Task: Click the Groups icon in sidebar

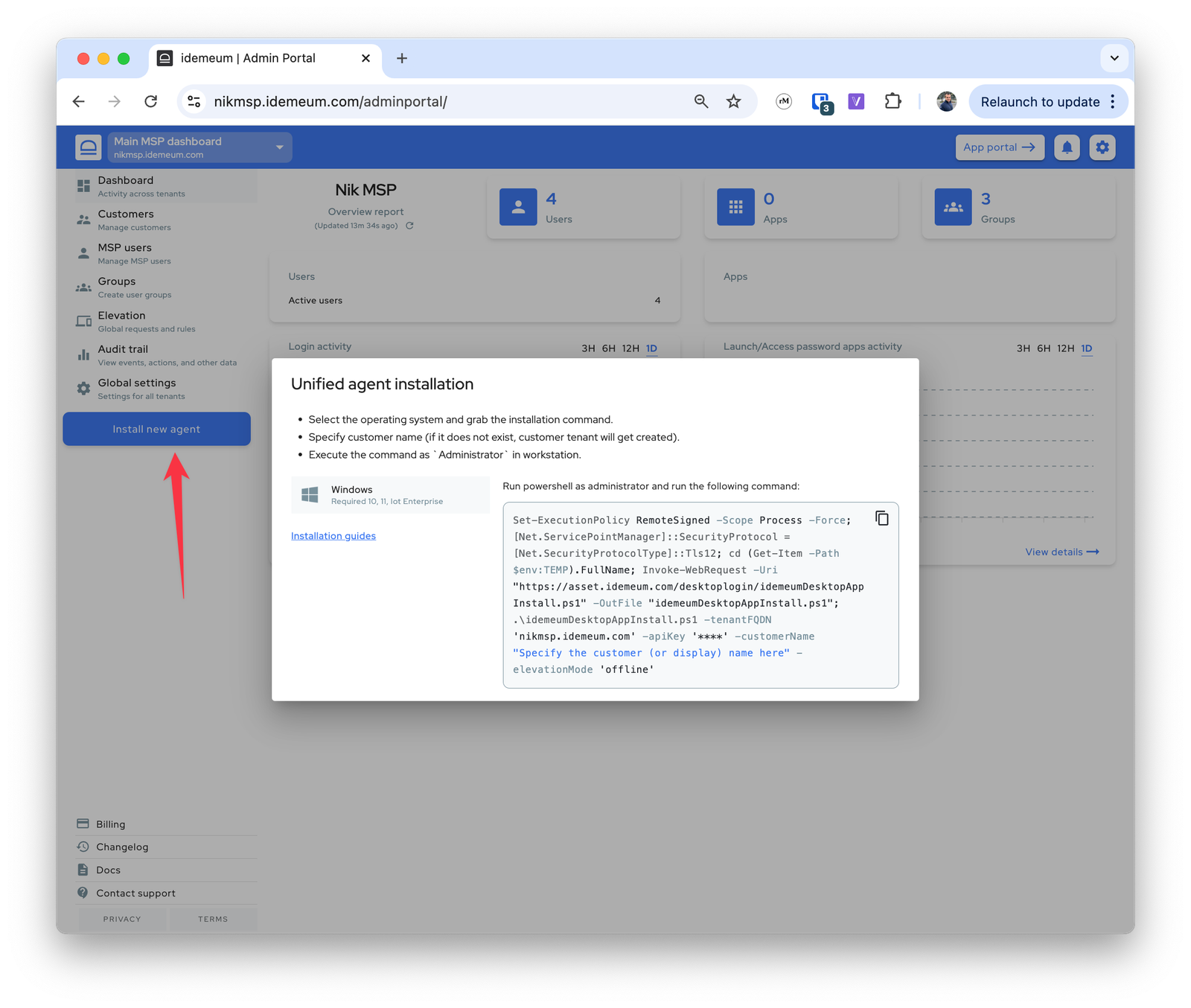Action: click(x=83, y=287)
